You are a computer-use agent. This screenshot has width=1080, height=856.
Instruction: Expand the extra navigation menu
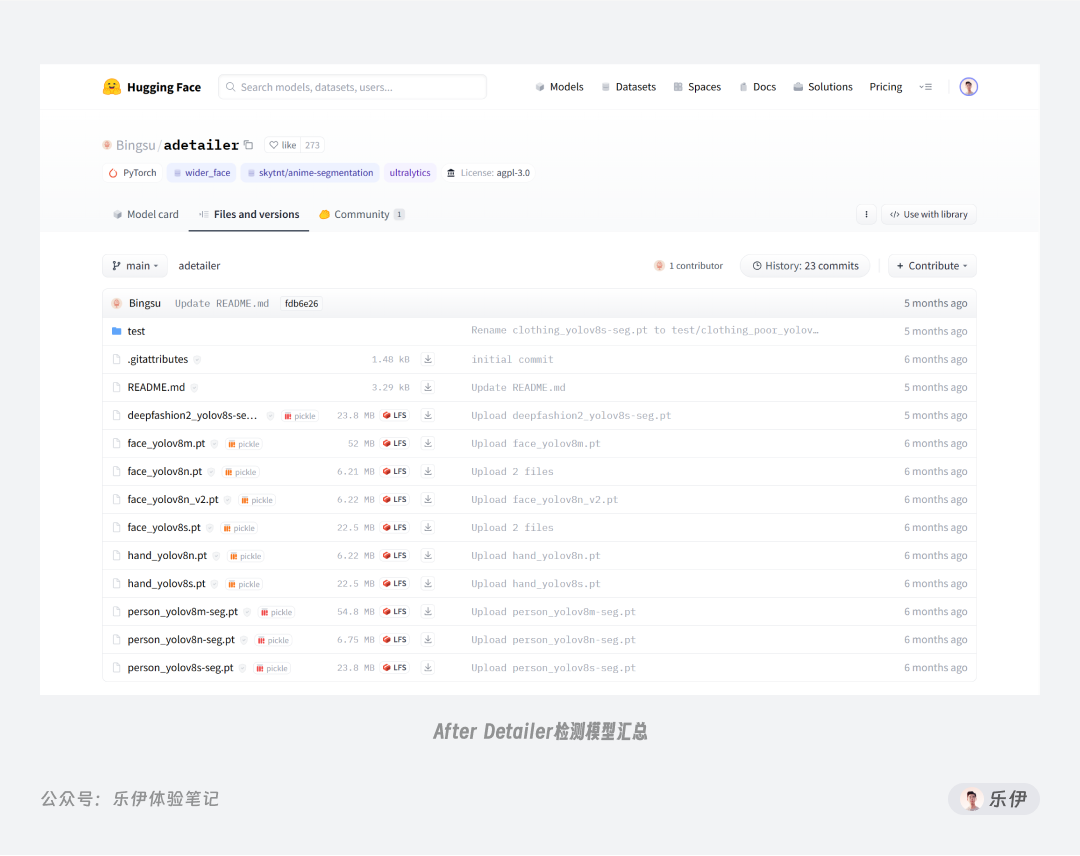coord(925,87)
